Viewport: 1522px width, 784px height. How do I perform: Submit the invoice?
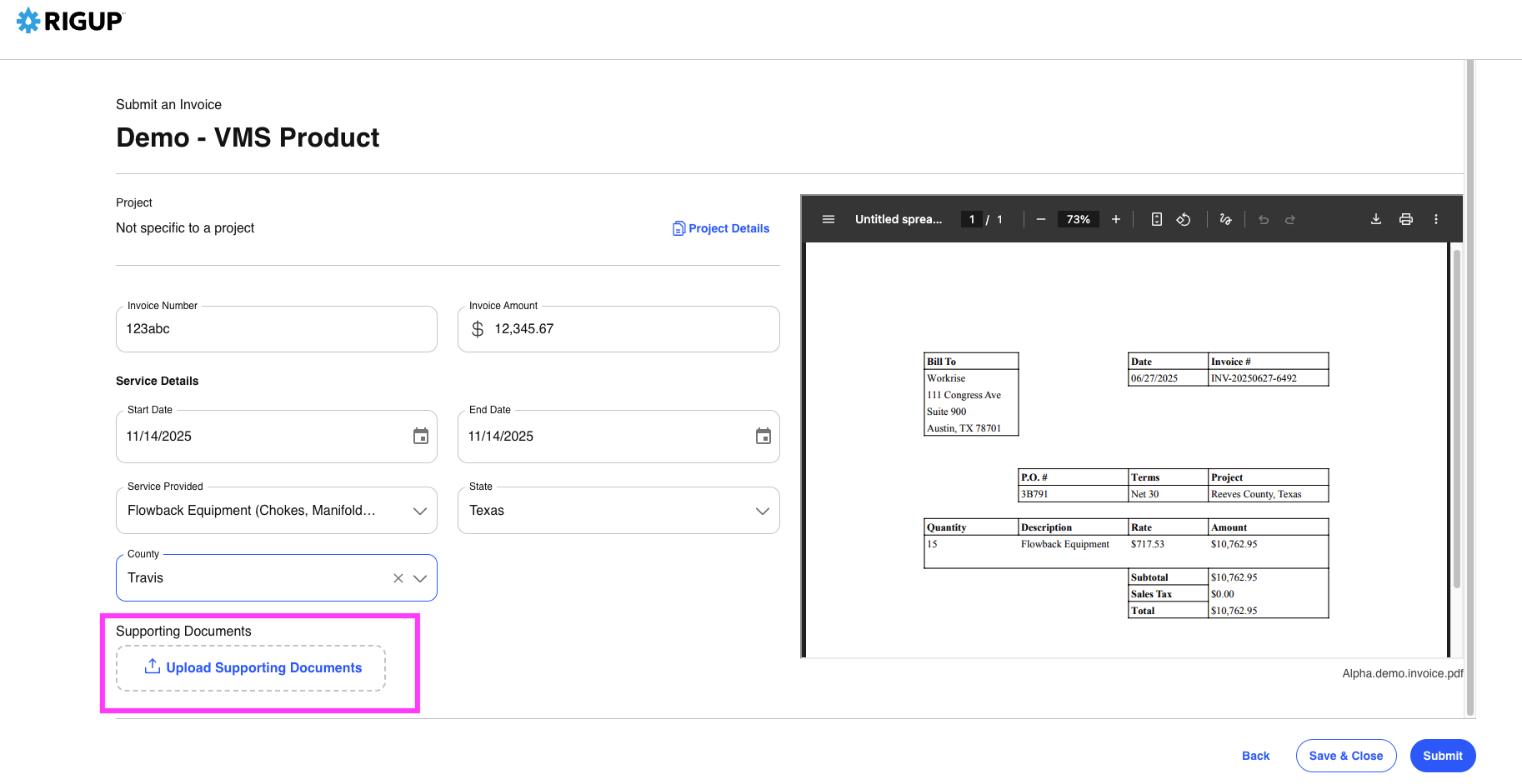click(1443, 756)
